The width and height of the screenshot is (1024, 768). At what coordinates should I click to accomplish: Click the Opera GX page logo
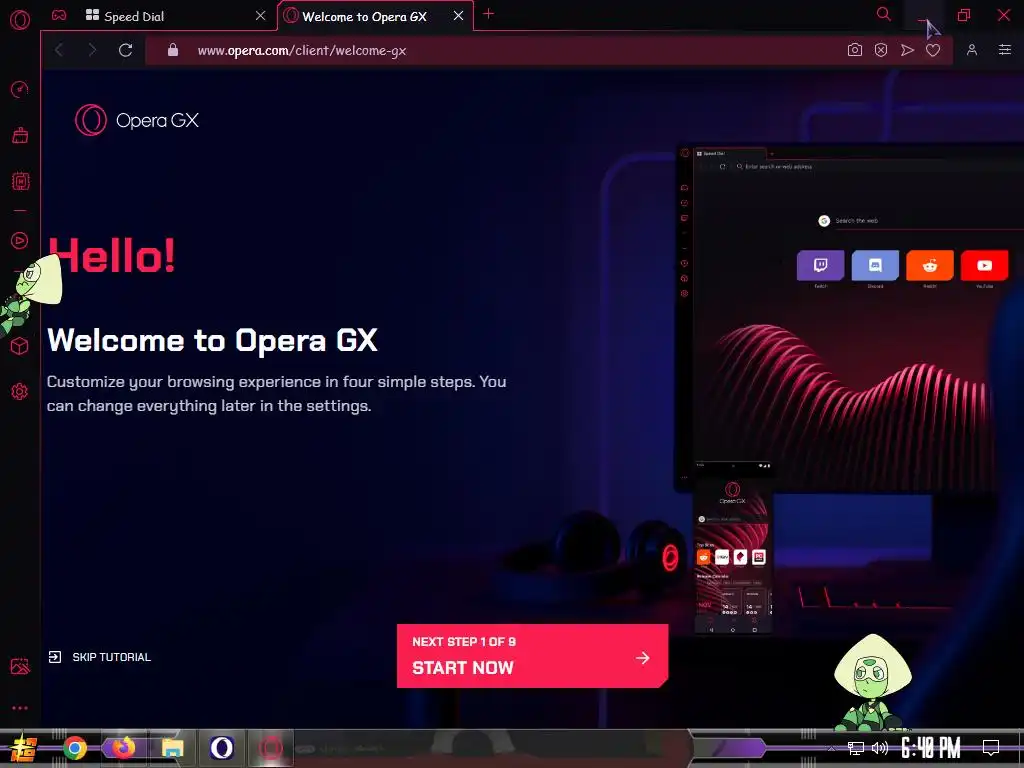click(136, 120)
